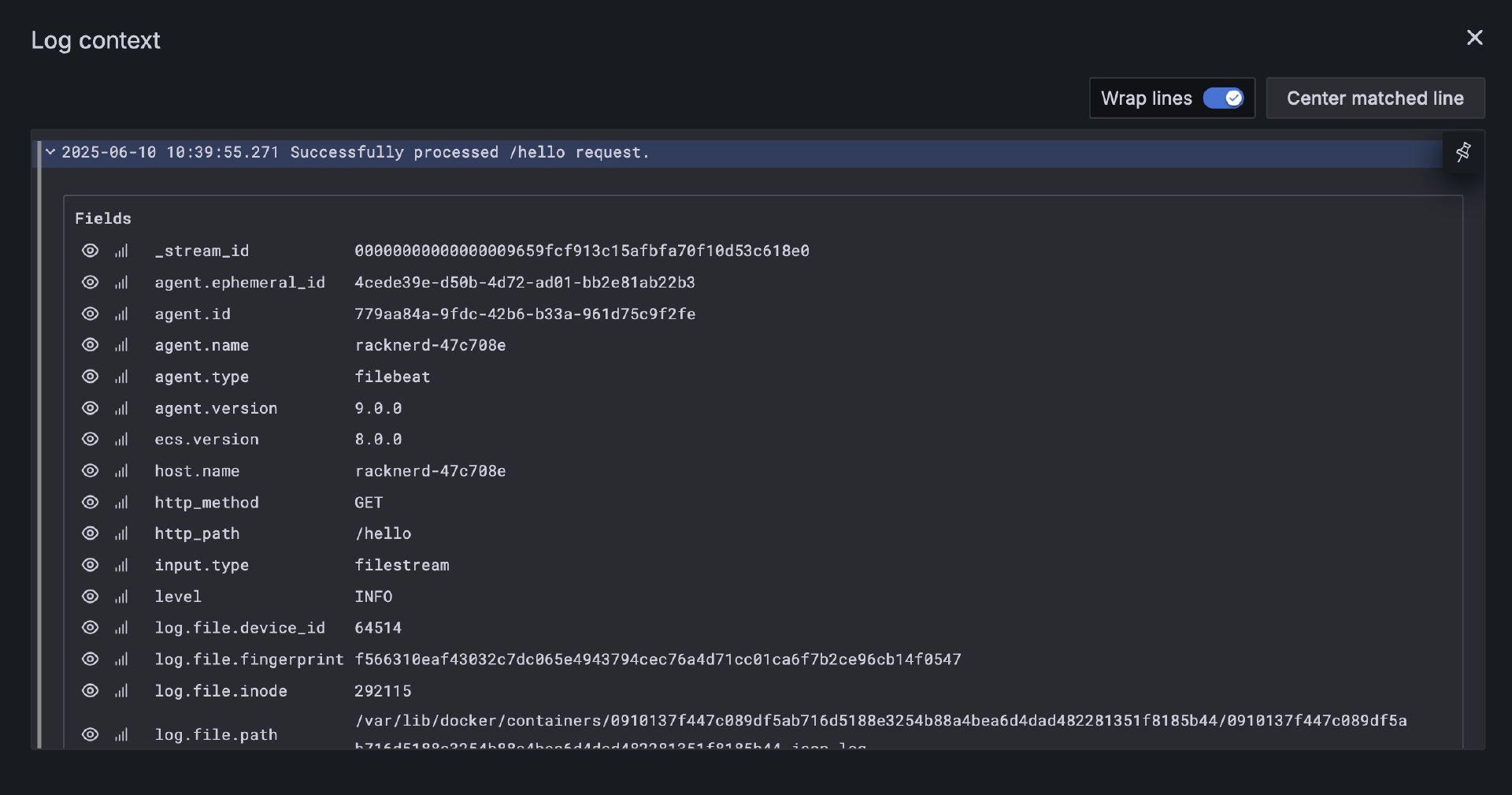Close the Log context dialog
Image resolution: width=1512 pixels, height=795 pixels.
(1474, 38)
